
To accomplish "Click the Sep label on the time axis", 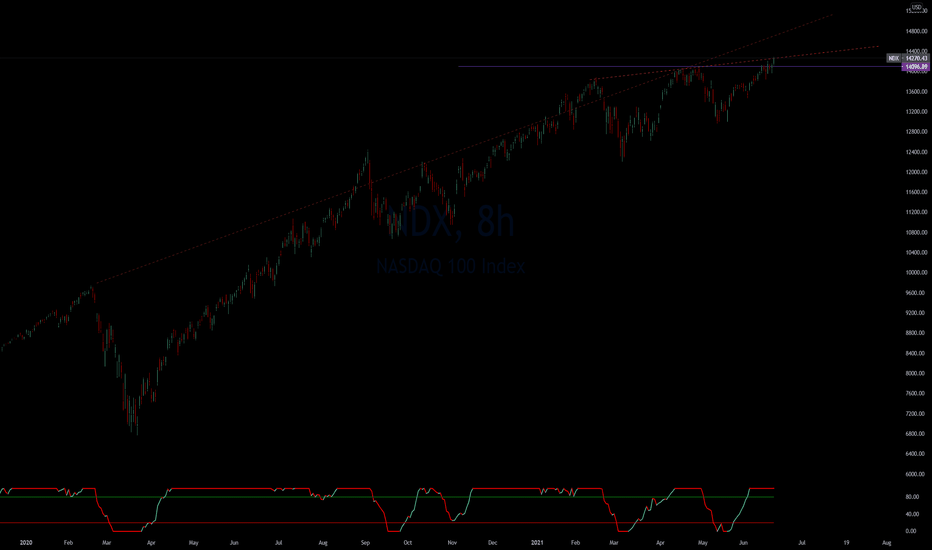I will (366, 542).
